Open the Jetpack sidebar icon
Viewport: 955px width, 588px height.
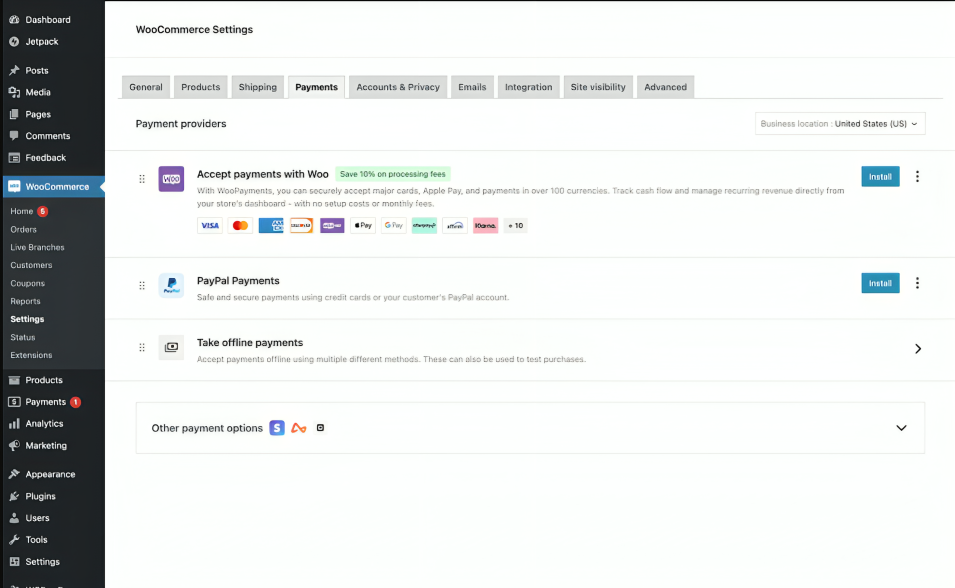(16, 41)
